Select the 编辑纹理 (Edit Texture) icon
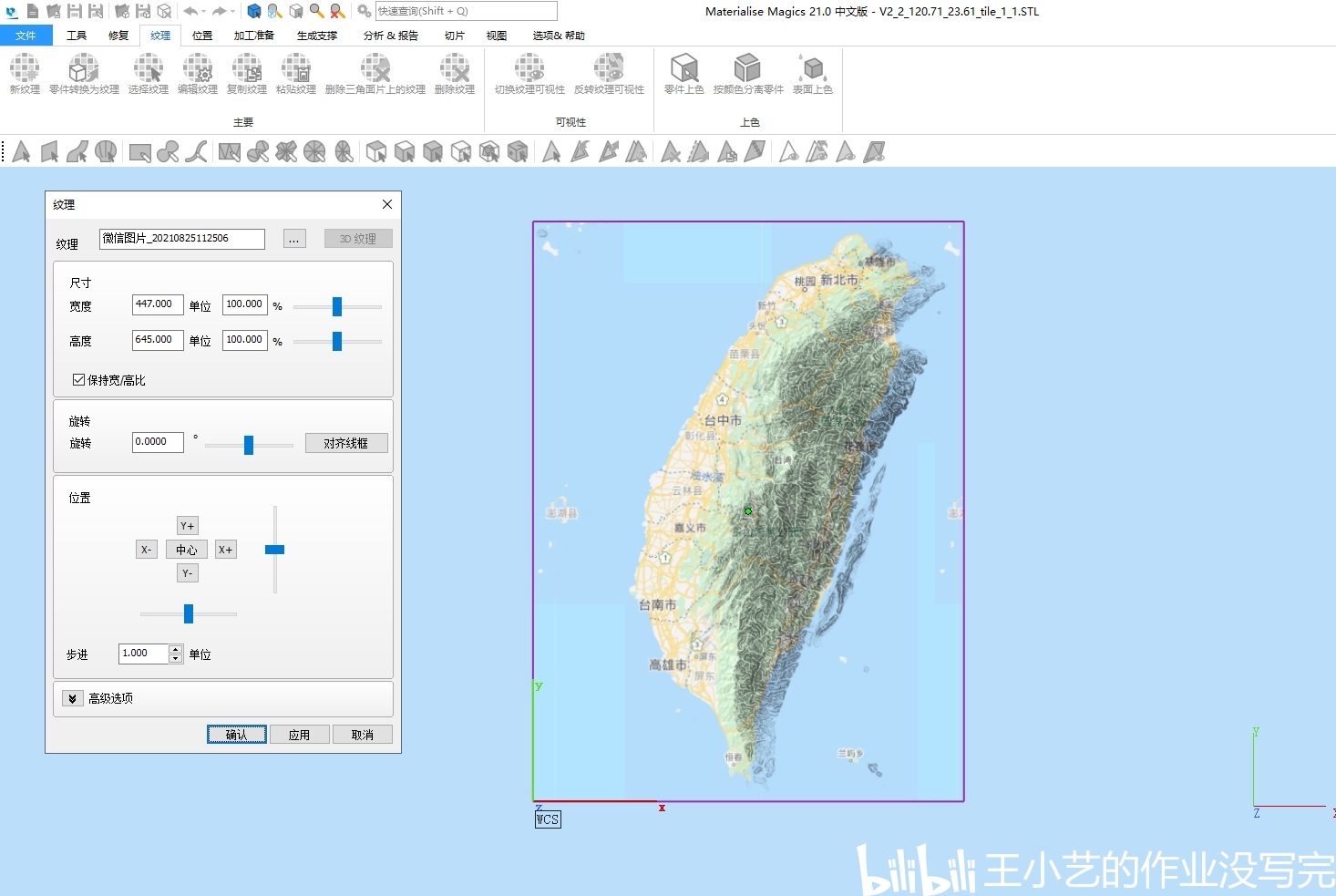The image size is (1336, 896). pos(198,74)
